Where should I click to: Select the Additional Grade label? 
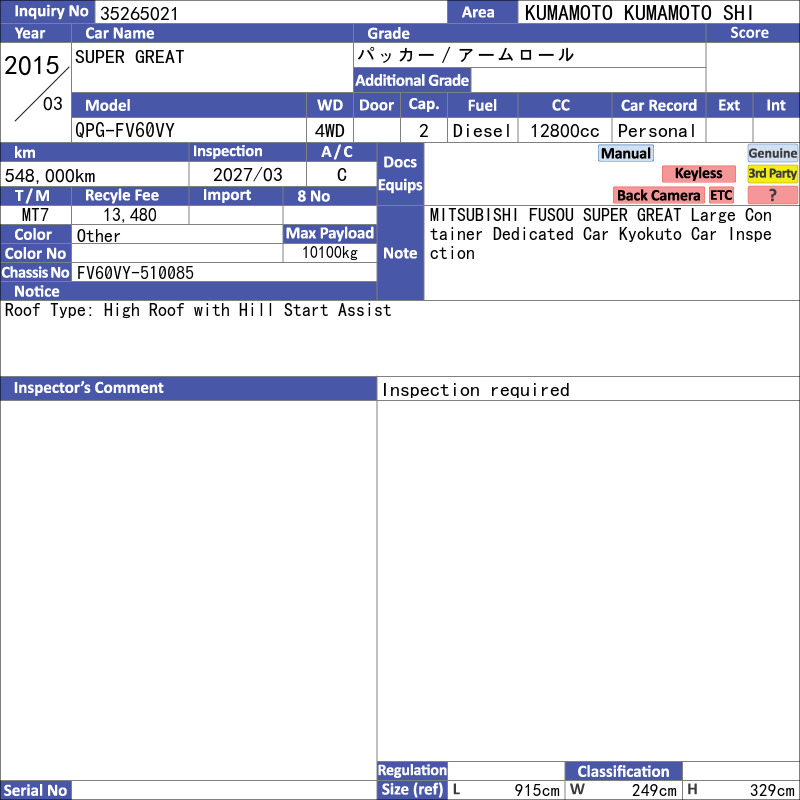(x=412, y=80)
